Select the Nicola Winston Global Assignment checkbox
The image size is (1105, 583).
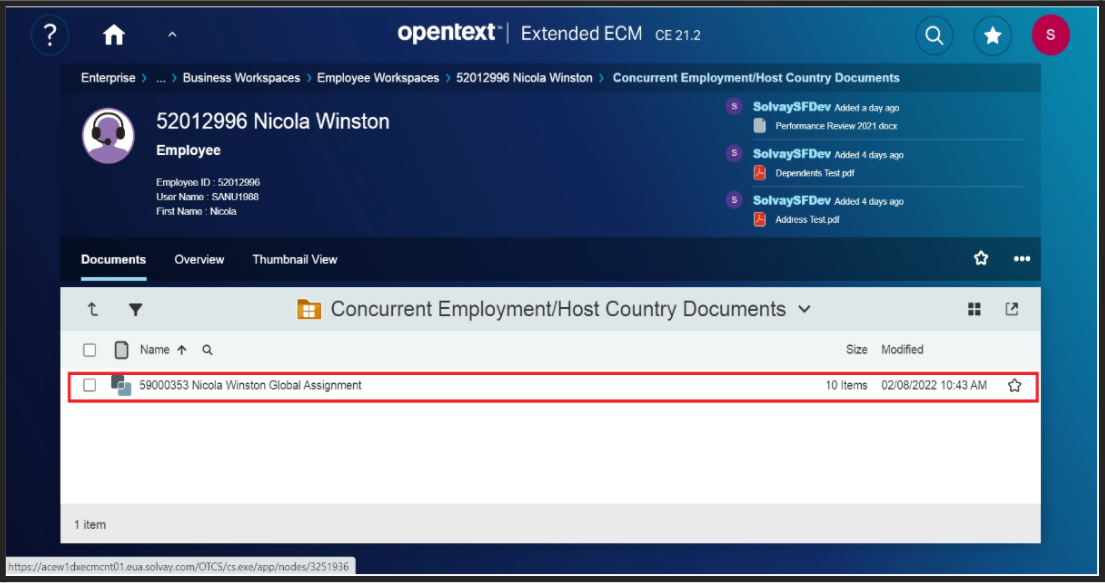pyautogui.click(x=90, y=385)
